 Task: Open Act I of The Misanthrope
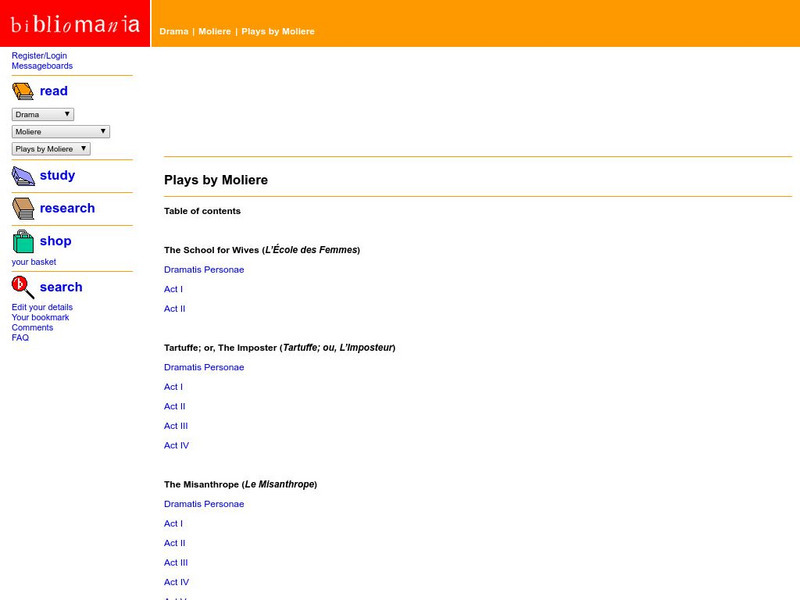pos(173,523)
